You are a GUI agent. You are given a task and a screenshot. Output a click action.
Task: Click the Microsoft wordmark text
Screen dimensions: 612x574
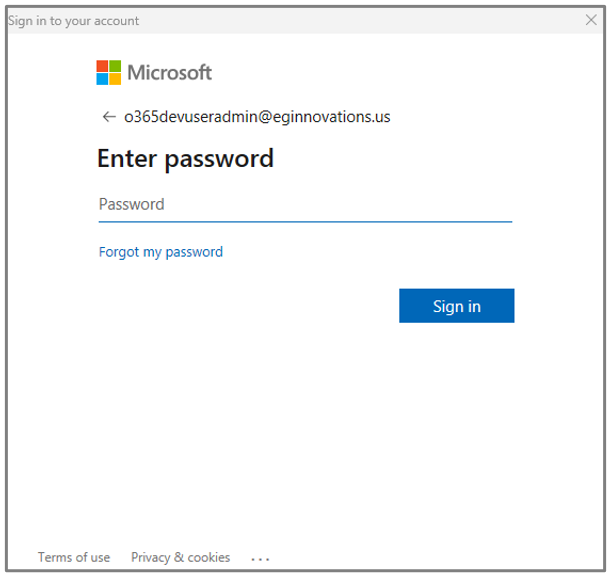pos(169,73)
